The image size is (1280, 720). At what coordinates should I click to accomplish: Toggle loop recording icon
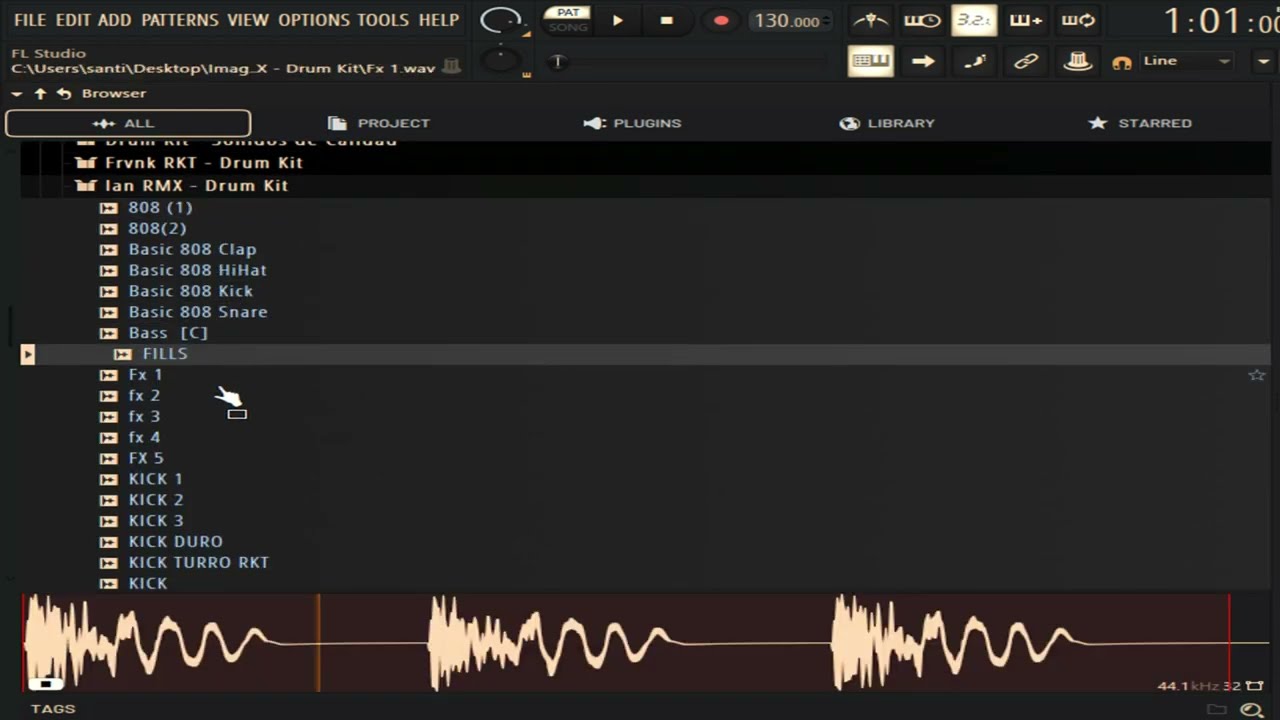[x=1078, y=20]
